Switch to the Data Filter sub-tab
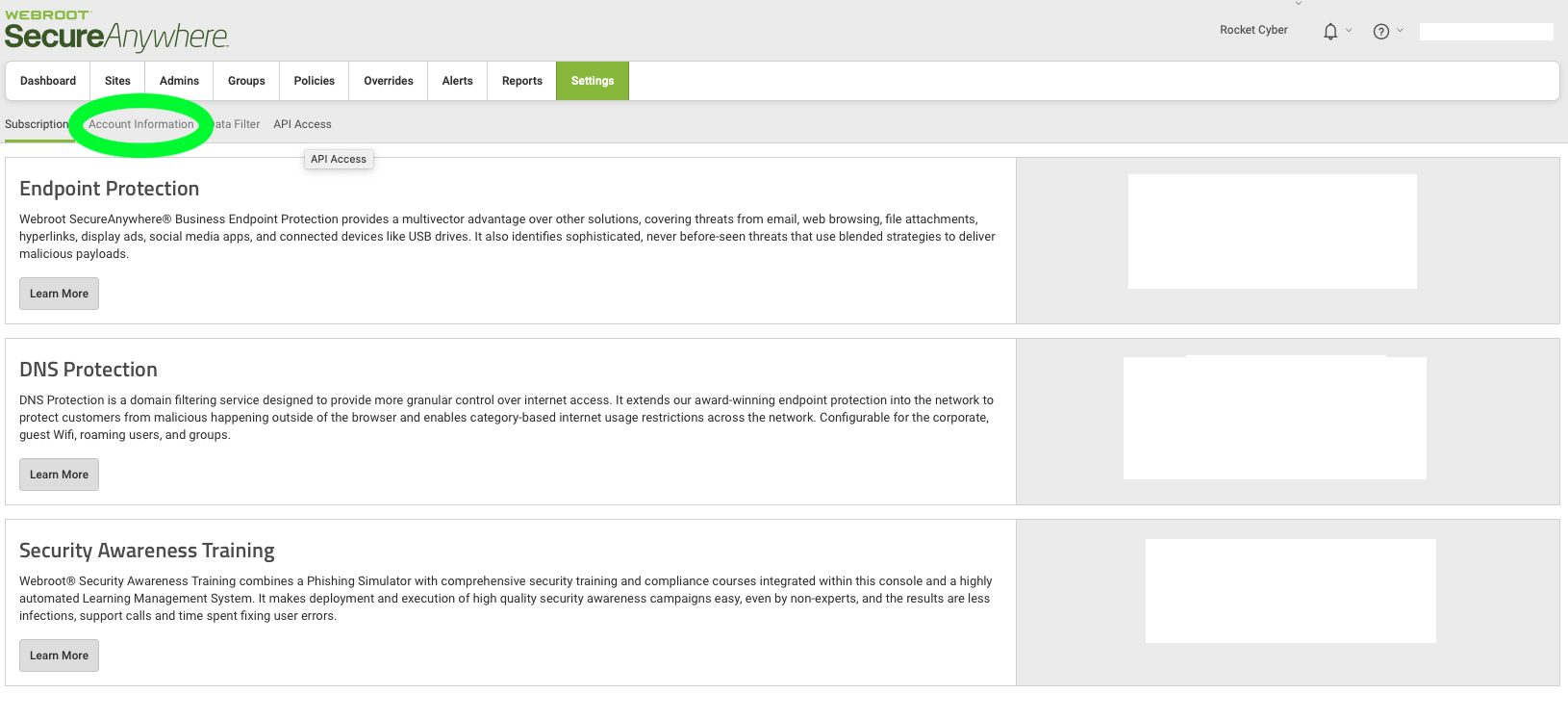This screenshot has width=1568, height=720. (x=236, y=124)
